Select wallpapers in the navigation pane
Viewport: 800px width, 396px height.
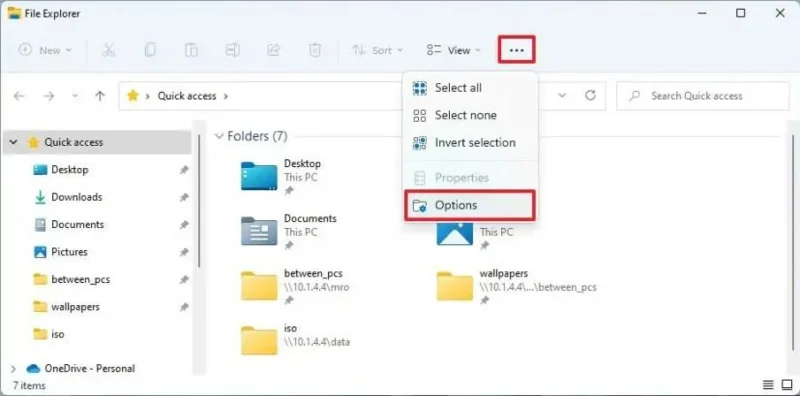pos(75,307)
